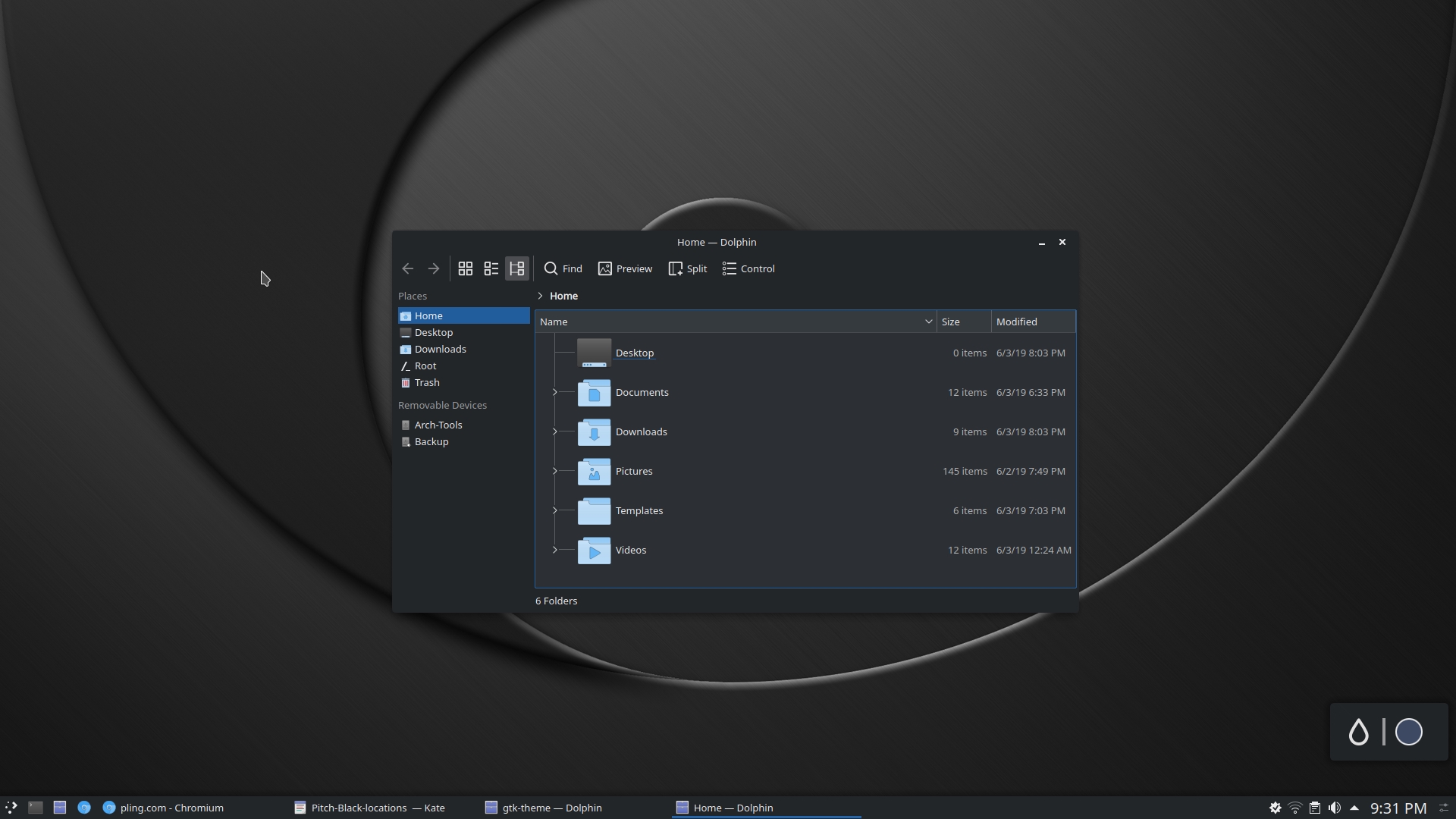This screenshot has height=819, width=1456.
Task: Launch the file manager icon on the taskbar
Action: pyautogui.click(x=60, y=808)
